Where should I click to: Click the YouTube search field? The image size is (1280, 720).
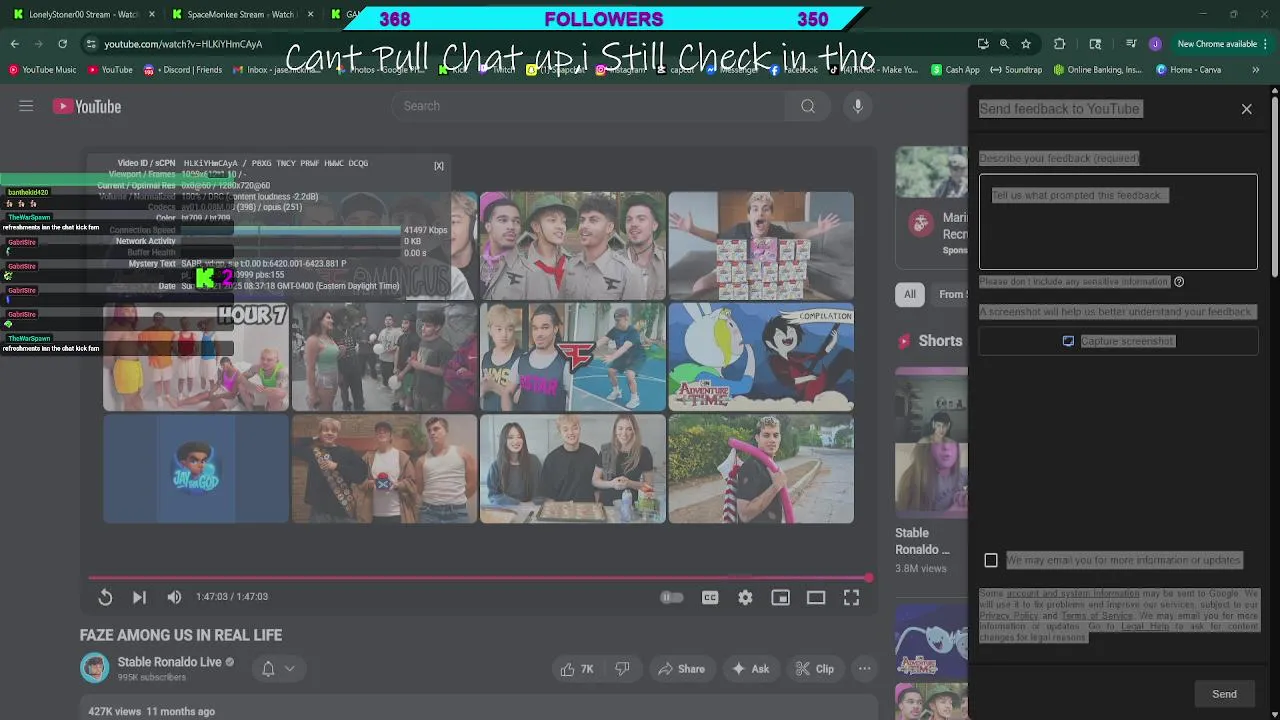click(x=587, y=106)
